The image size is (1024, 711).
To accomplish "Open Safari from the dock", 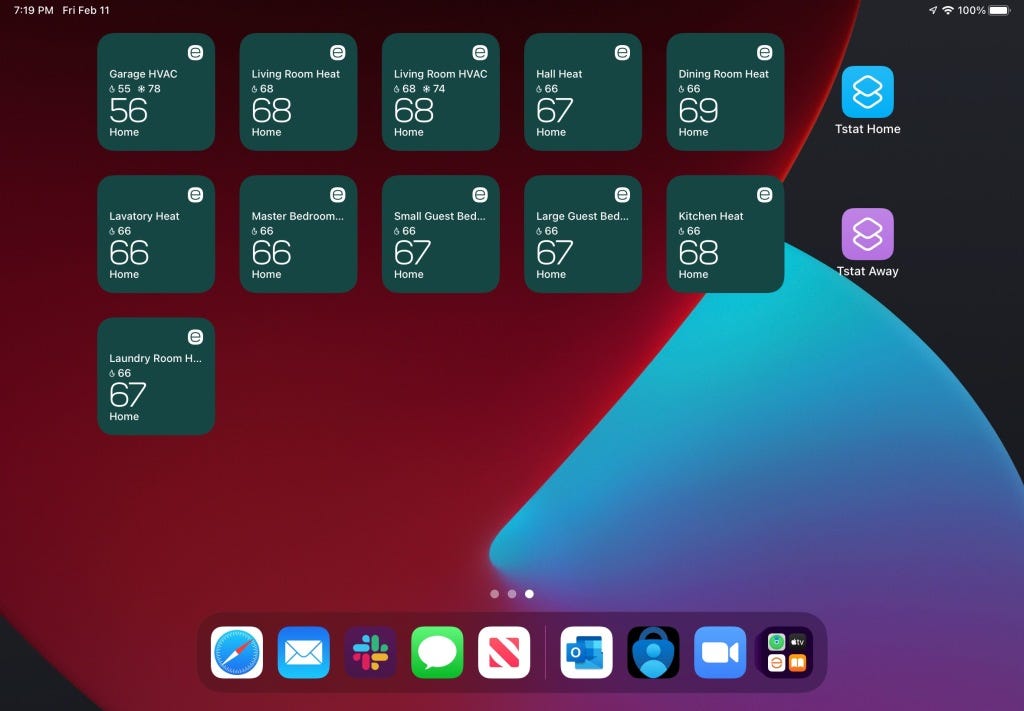I will (x=237, y=652).
